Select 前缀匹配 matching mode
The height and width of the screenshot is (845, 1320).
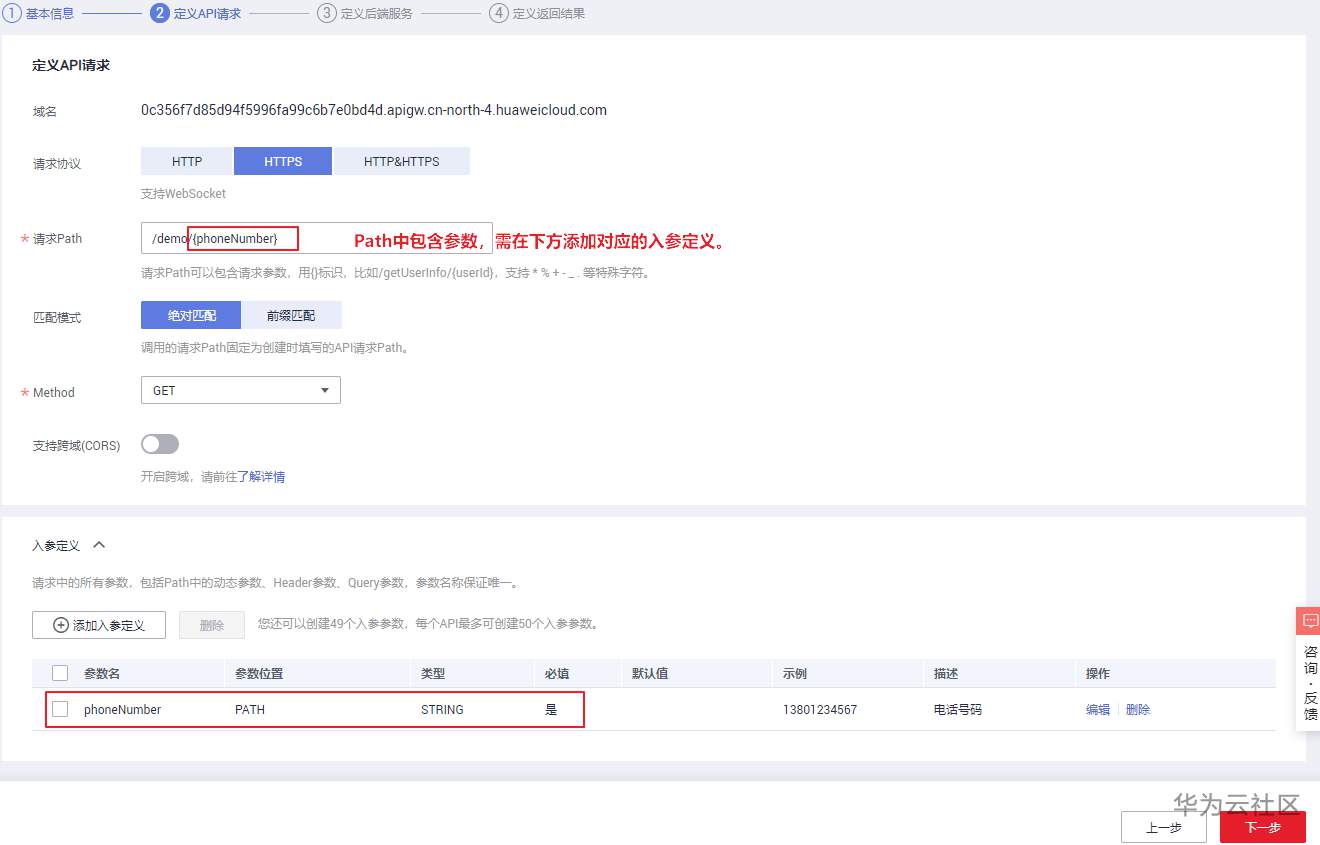coord(293,314)
